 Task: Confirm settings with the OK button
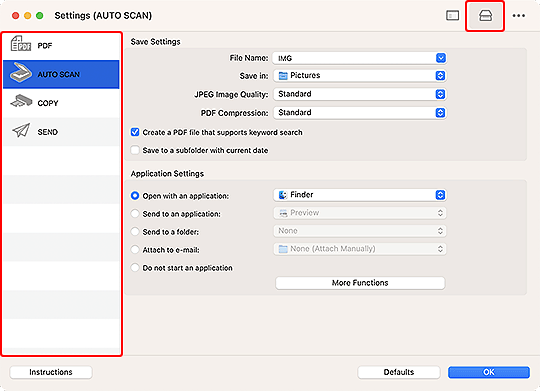pyautogui.click(x=489, y=372)
